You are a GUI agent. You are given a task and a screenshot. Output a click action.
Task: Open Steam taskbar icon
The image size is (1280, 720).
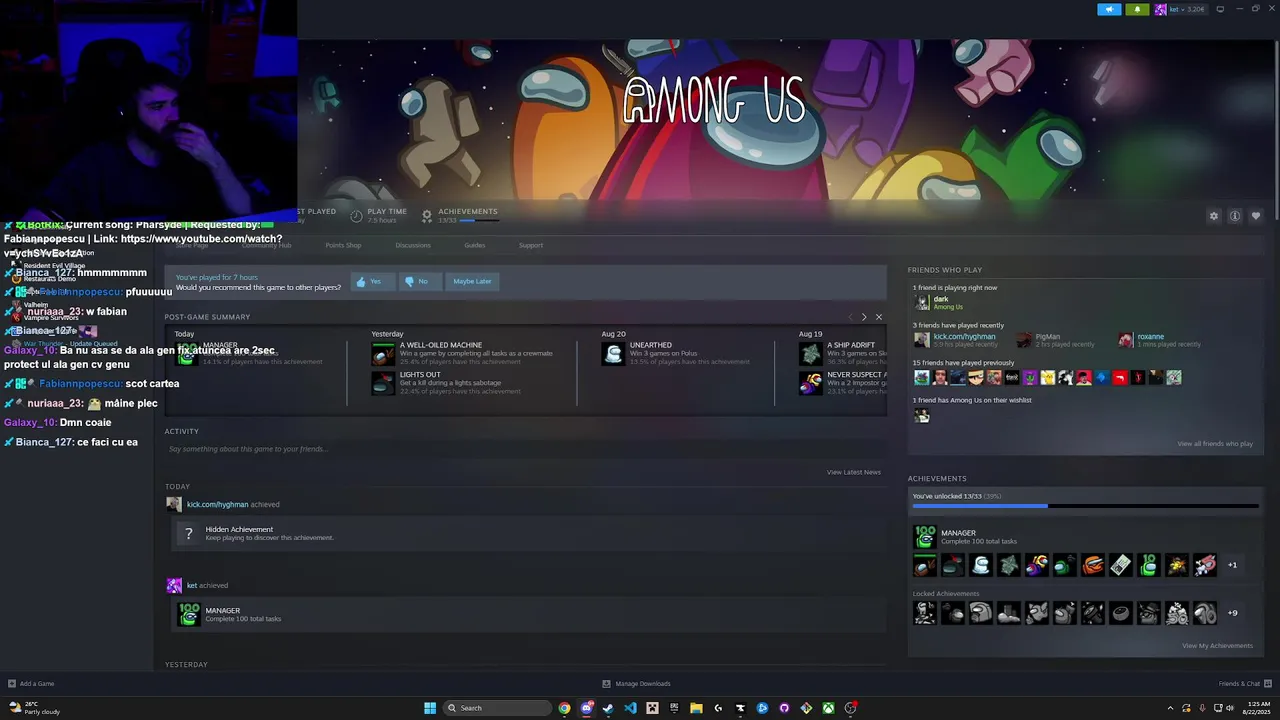click(x=608, y=708)
